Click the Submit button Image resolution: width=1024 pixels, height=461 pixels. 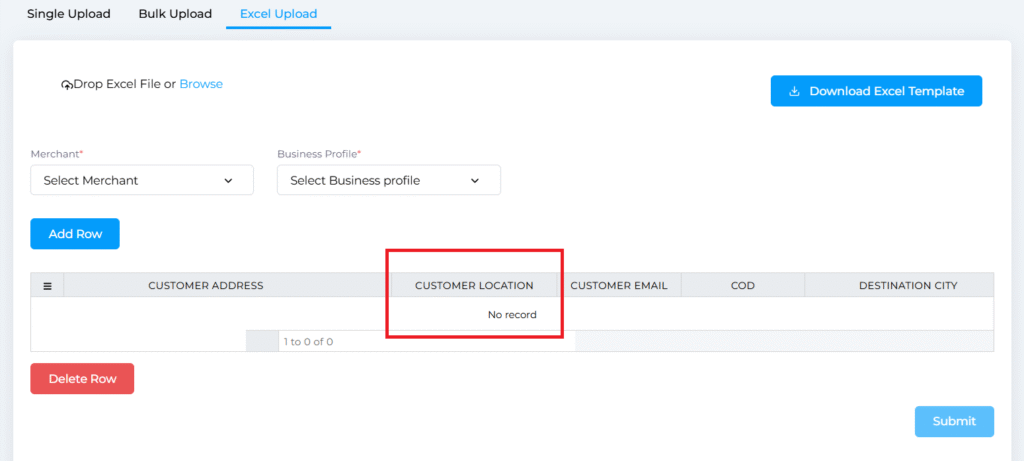(x=953, y=421)
